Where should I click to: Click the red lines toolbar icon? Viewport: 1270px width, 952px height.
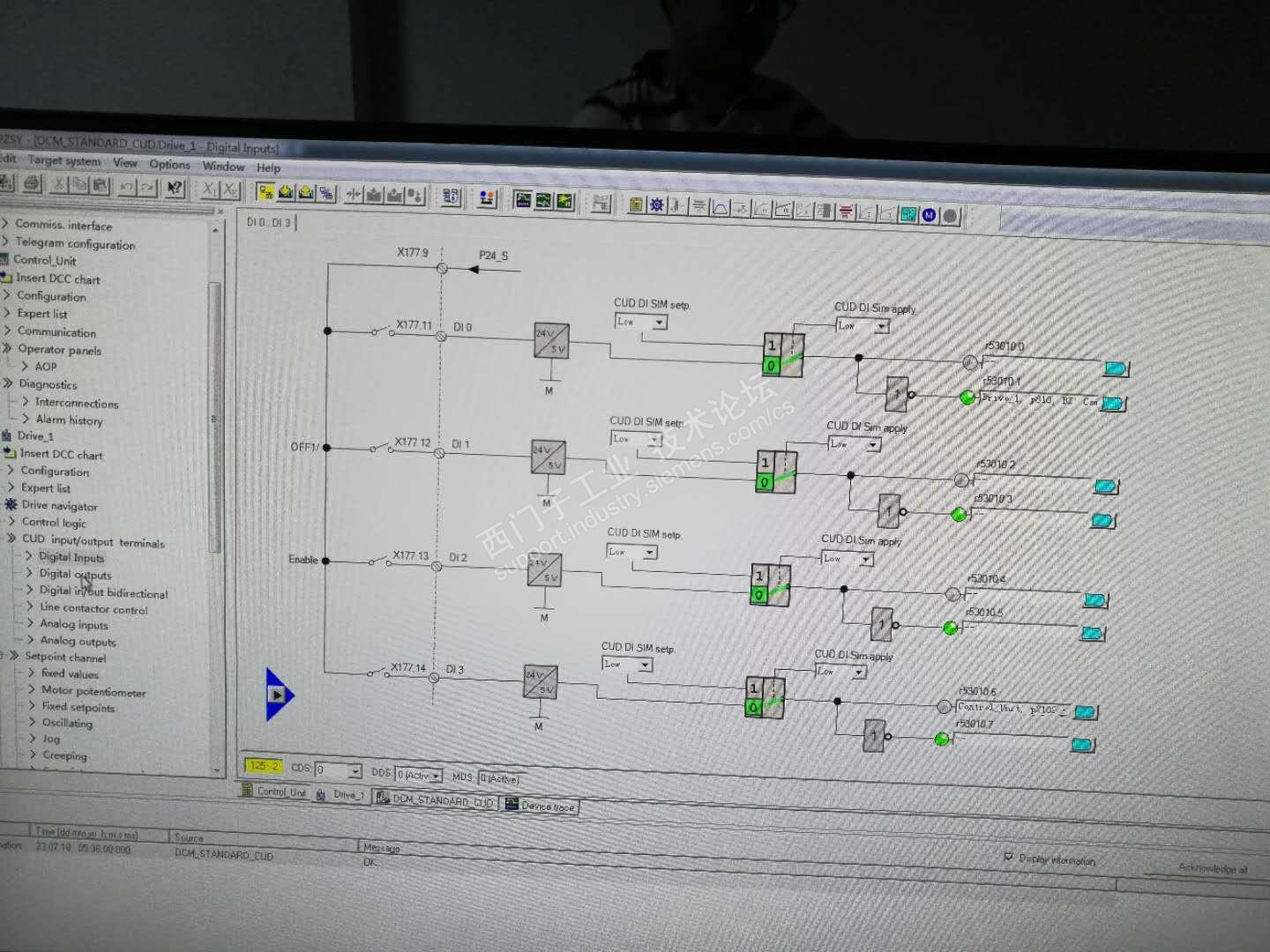tap(845, 212)
